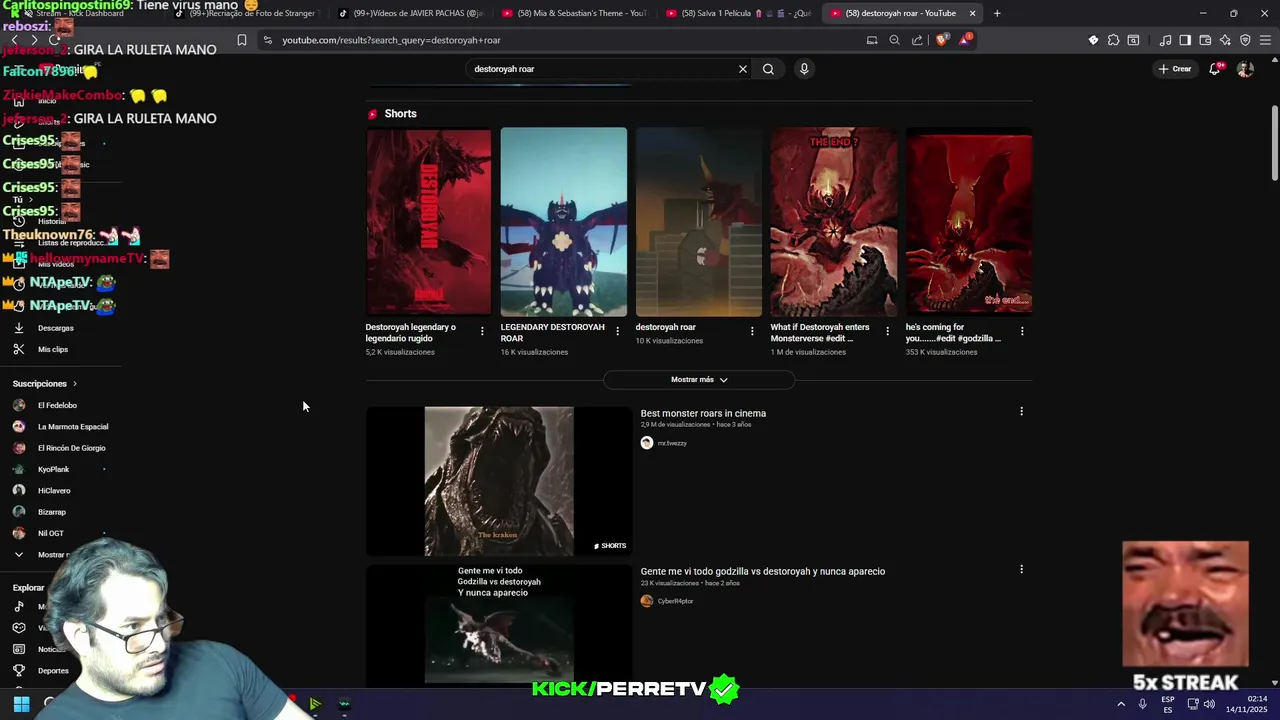Close the destoroyah roar YouTube tab
The height and width of the screenshot is (720, 1280).
pos(972,13)
